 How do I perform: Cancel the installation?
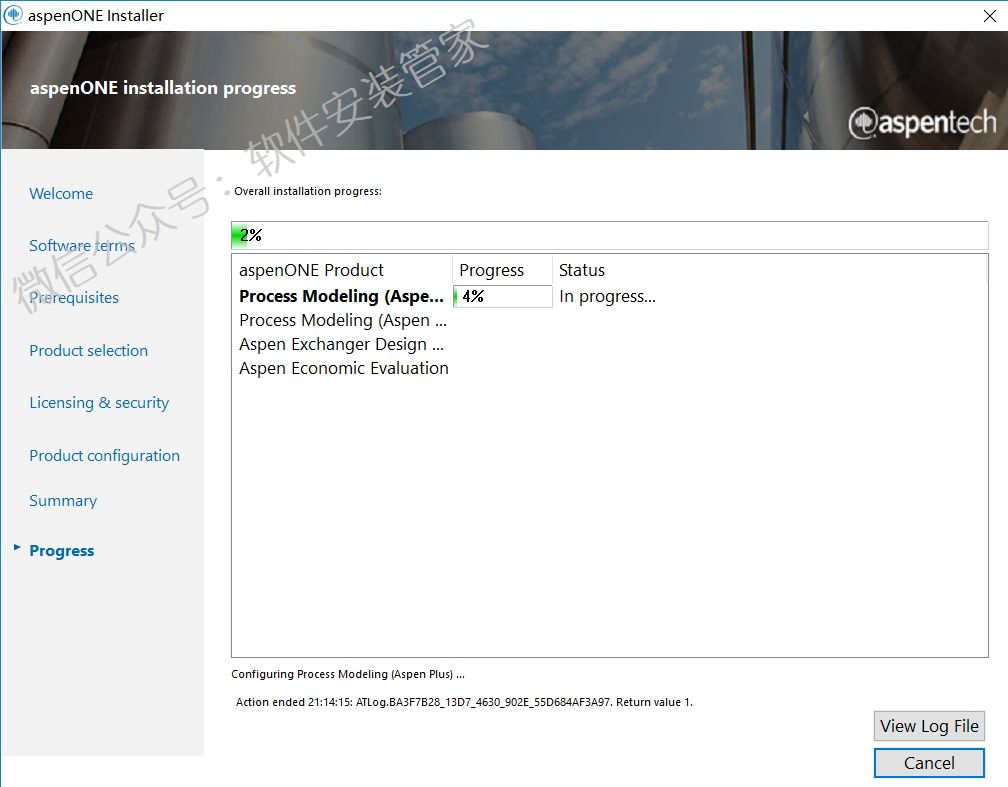pos(929,763)
